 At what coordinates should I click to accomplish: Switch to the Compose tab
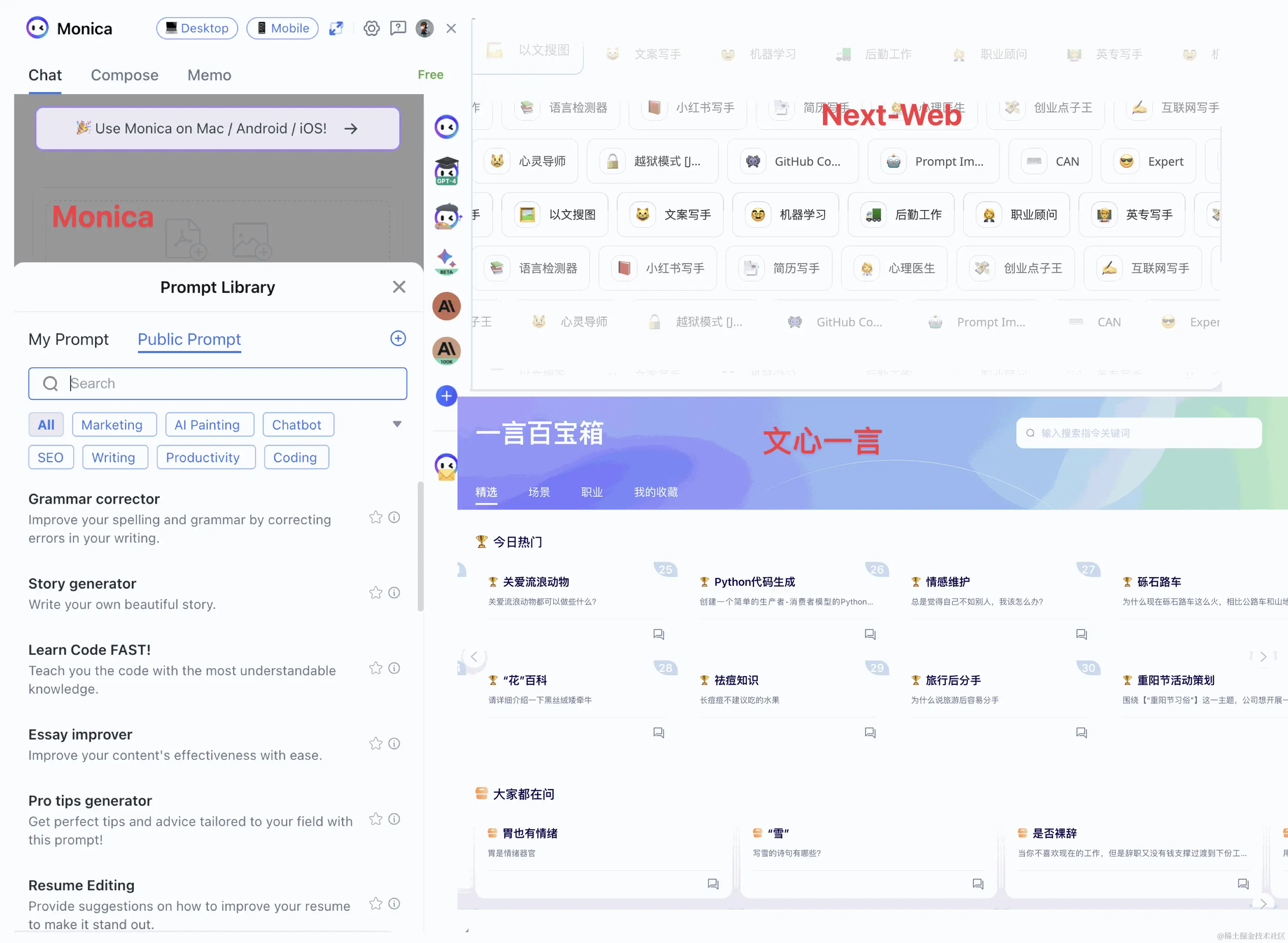click(x=124, y=75)
